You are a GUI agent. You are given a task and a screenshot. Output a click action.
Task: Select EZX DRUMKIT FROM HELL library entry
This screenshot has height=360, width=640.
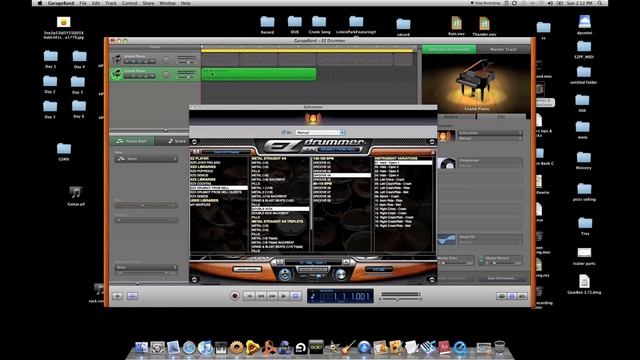219,188
